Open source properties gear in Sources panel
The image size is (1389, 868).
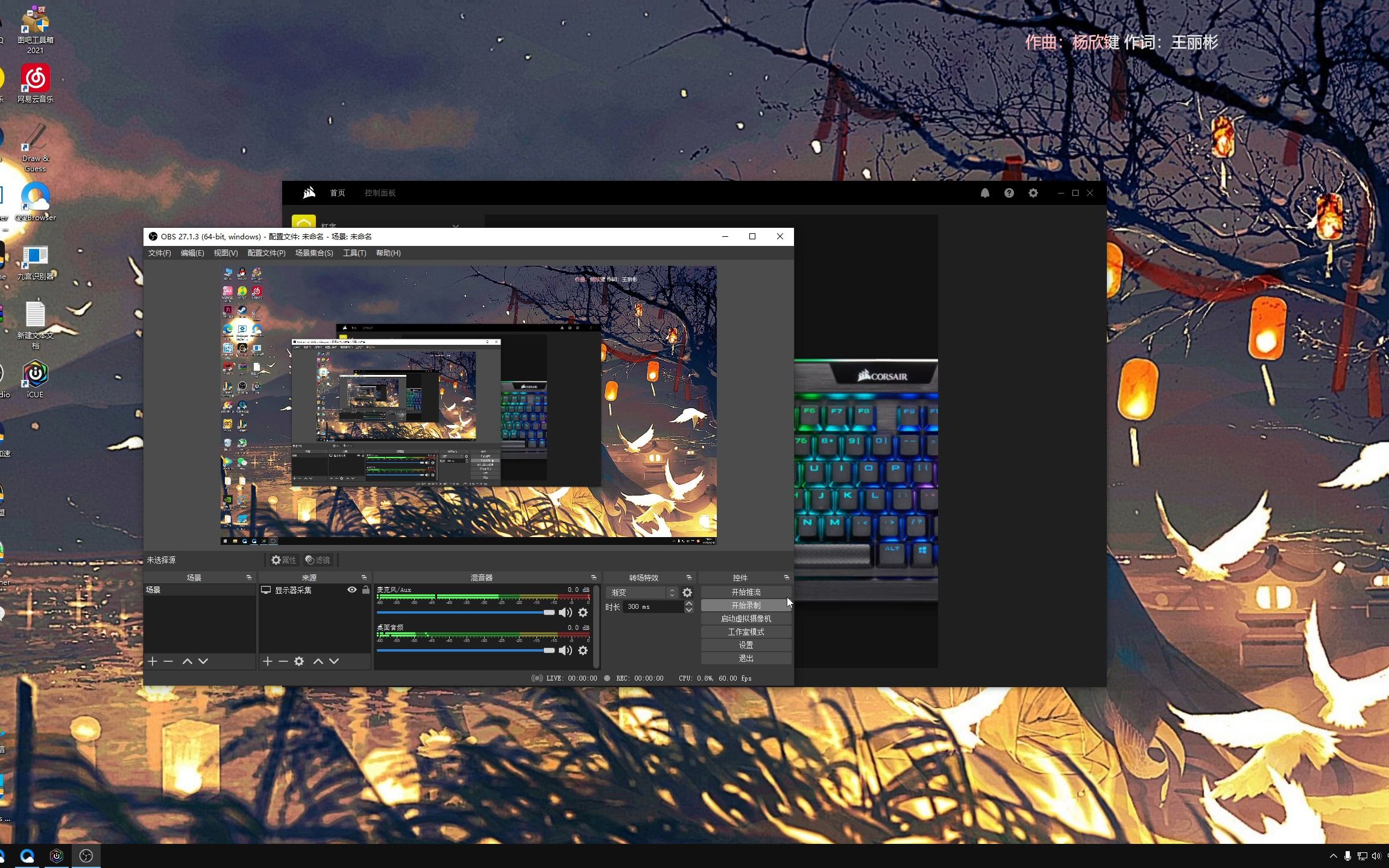[x=299, y=661]
